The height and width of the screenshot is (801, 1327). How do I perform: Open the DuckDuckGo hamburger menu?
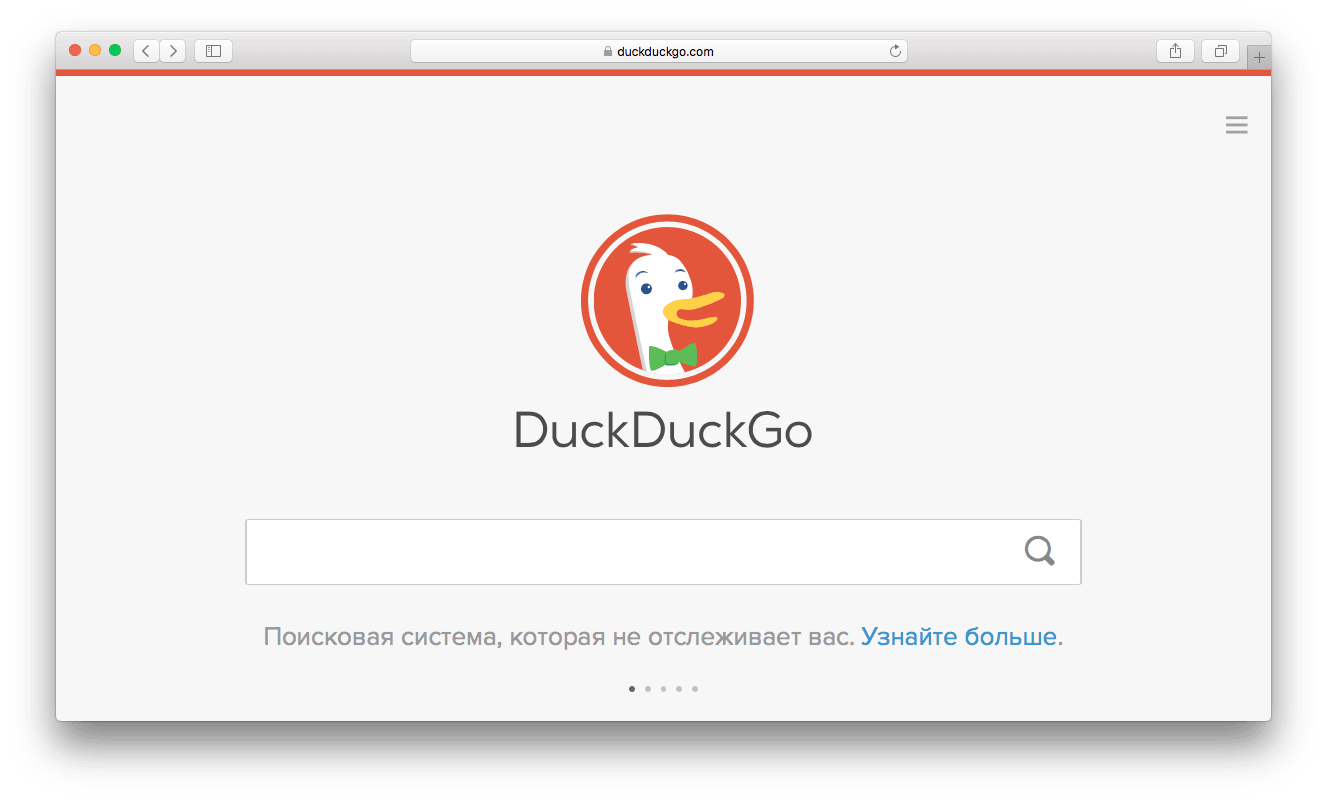(1237, 125)
